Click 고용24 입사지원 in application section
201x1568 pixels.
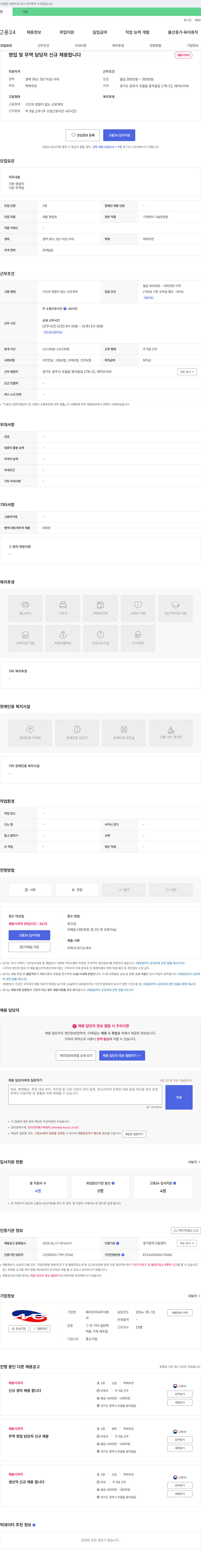[29, 935]
